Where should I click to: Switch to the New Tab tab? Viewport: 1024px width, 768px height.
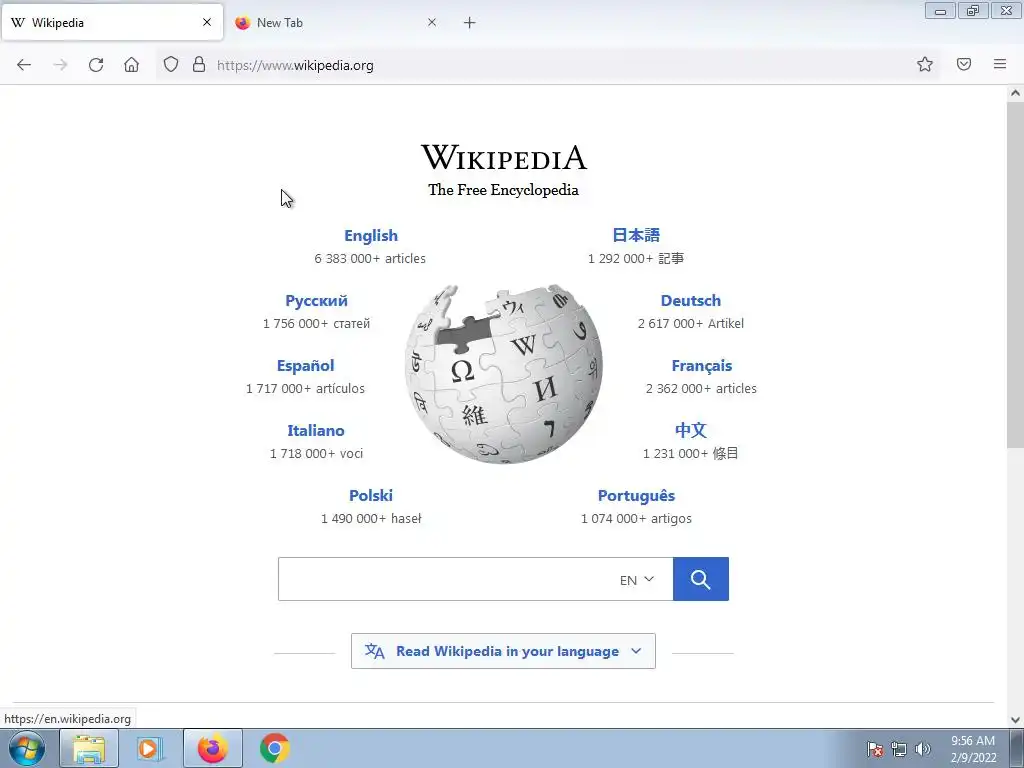[x=337, y=22]
